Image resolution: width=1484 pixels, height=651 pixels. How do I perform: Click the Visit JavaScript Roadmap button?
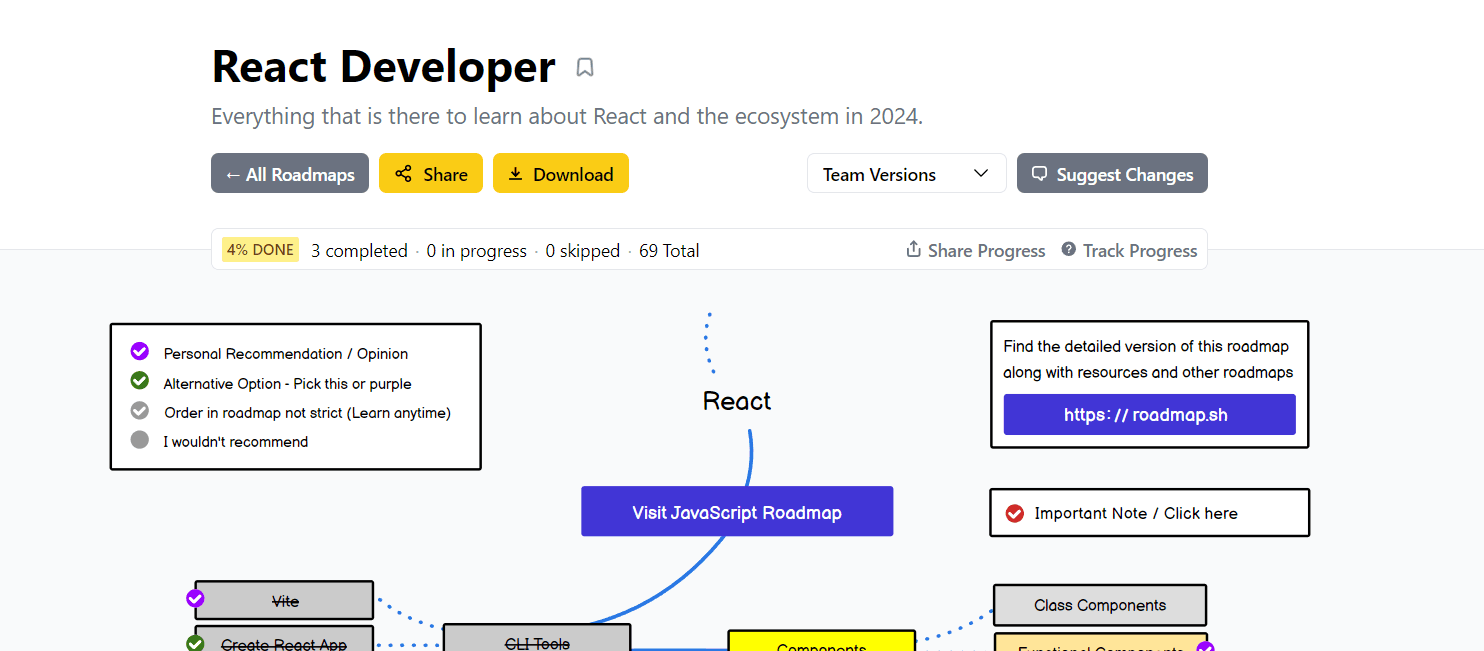[737, 511]
